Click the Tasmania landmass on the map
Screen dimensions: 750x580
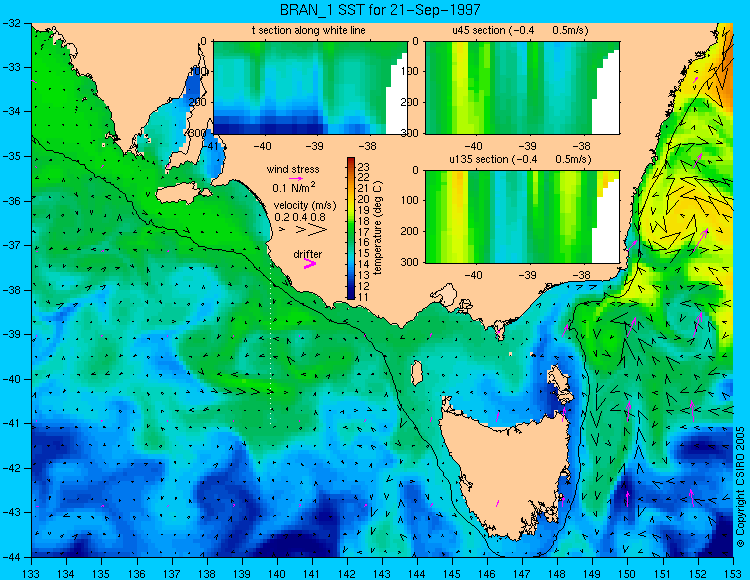[x=507, y=473]
